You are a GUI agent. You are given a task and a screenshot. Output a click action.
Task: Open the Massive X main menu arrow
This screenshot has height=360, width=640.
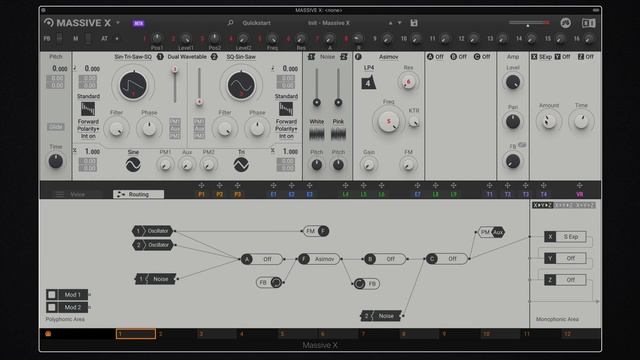118,22
